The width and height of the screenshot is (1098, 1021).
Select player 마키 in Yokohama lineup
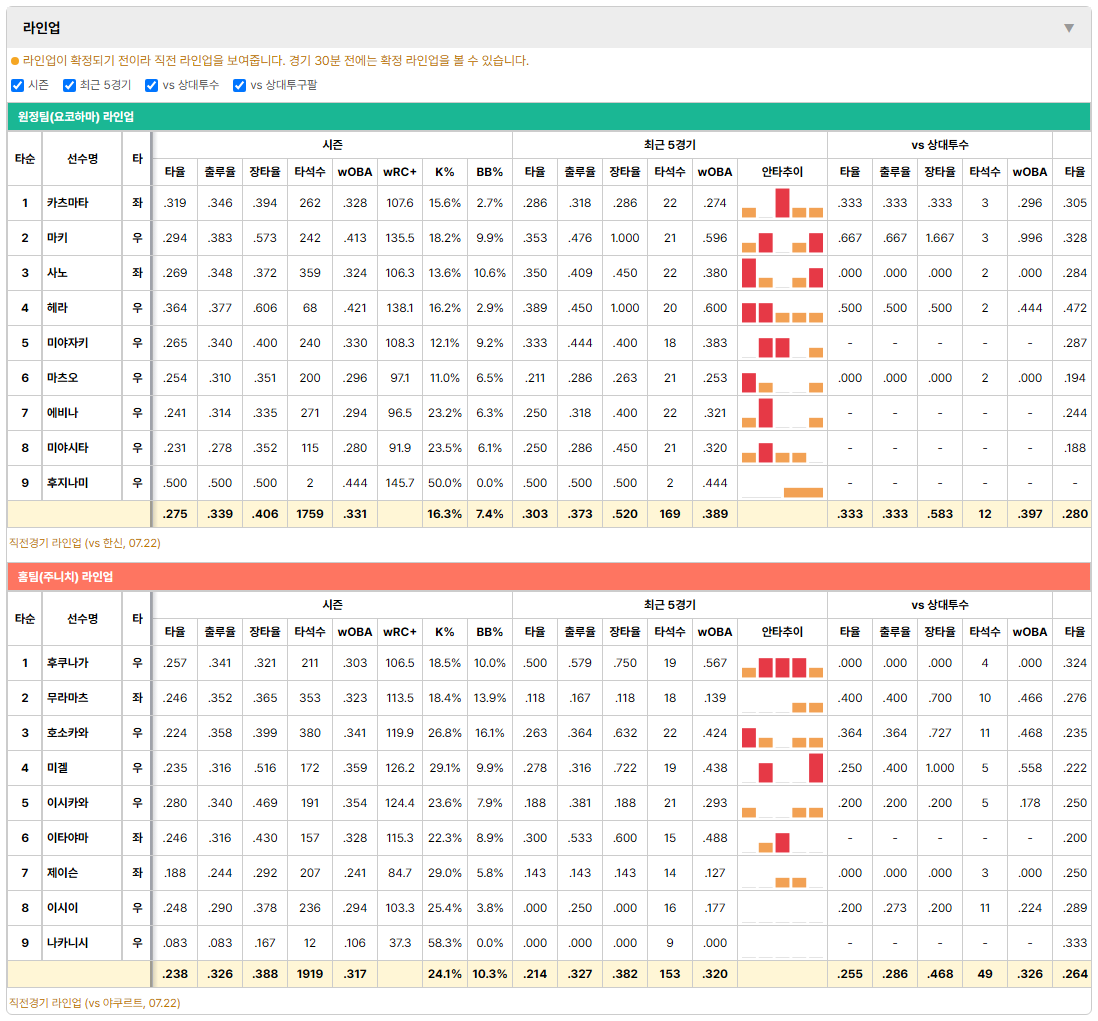point(57,238)
